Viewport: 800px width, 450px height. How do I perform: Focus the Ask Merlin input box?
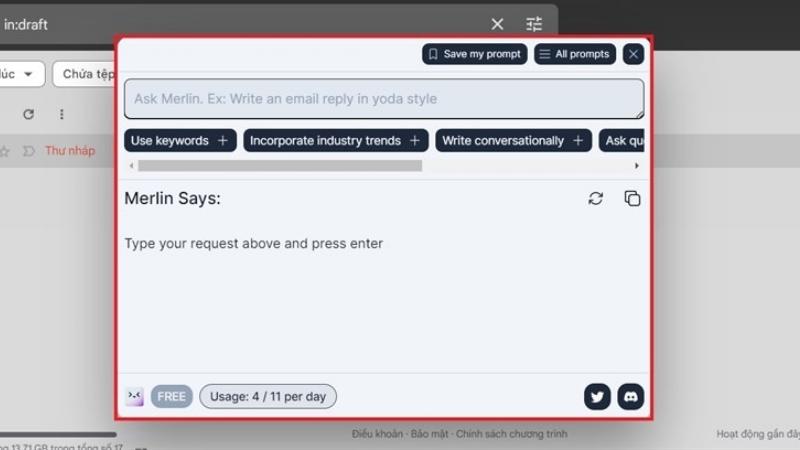(x=384, y=98)
